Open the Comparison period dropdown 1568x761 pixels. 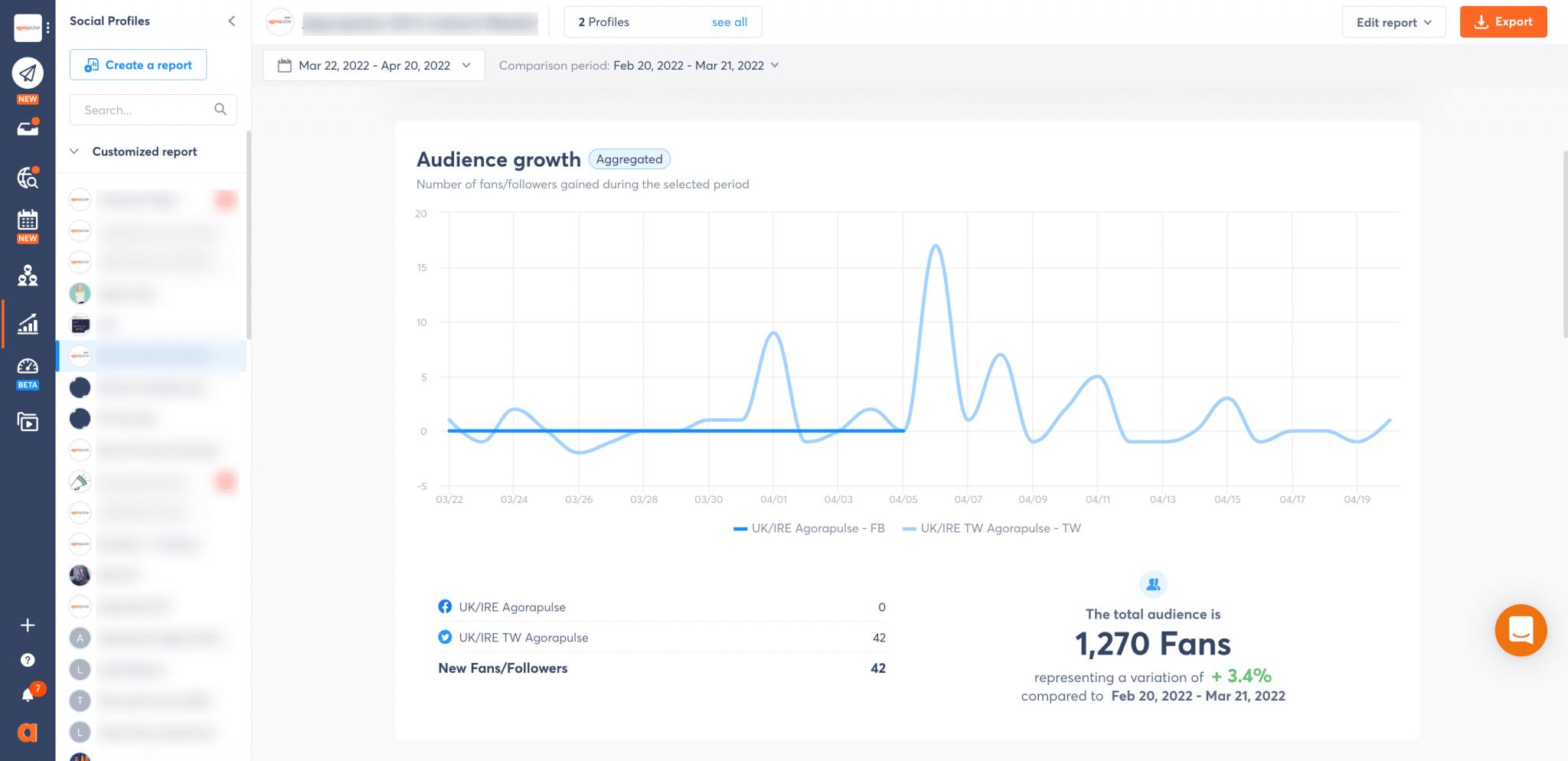639,66
